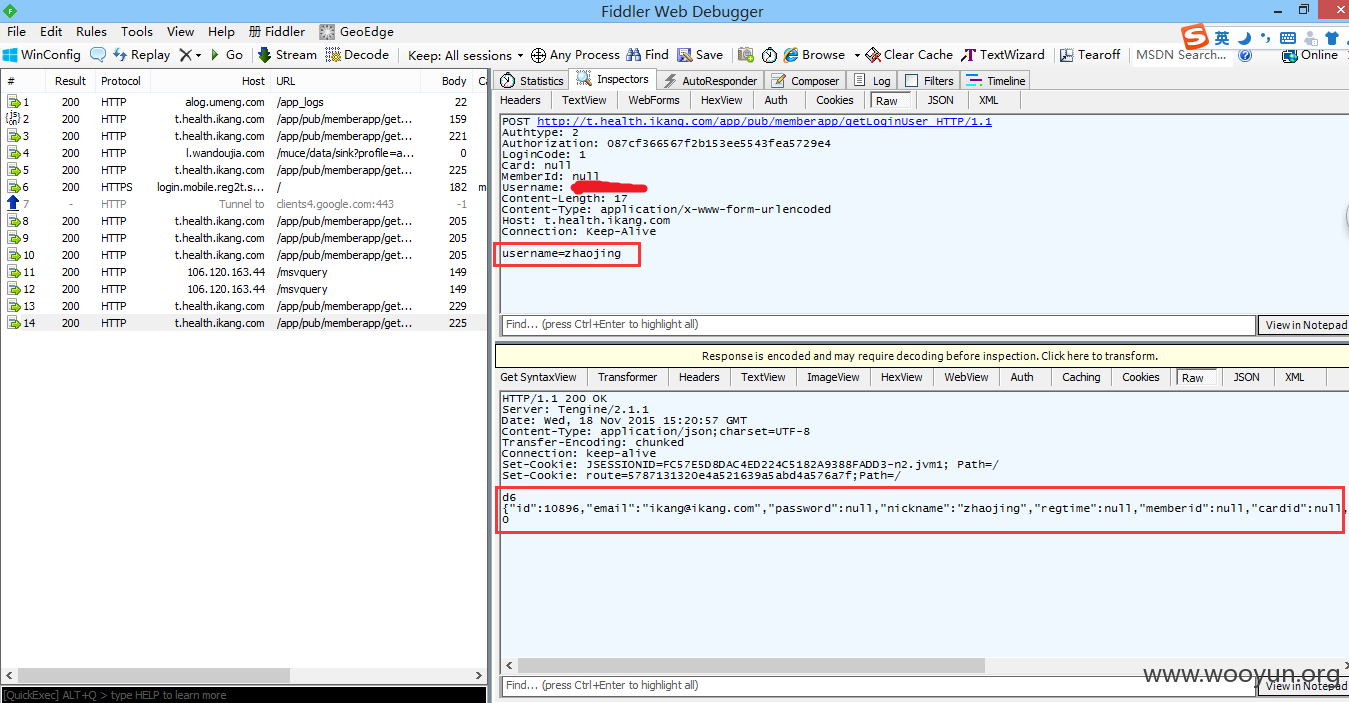Open the Log tab

coord(872,81)
